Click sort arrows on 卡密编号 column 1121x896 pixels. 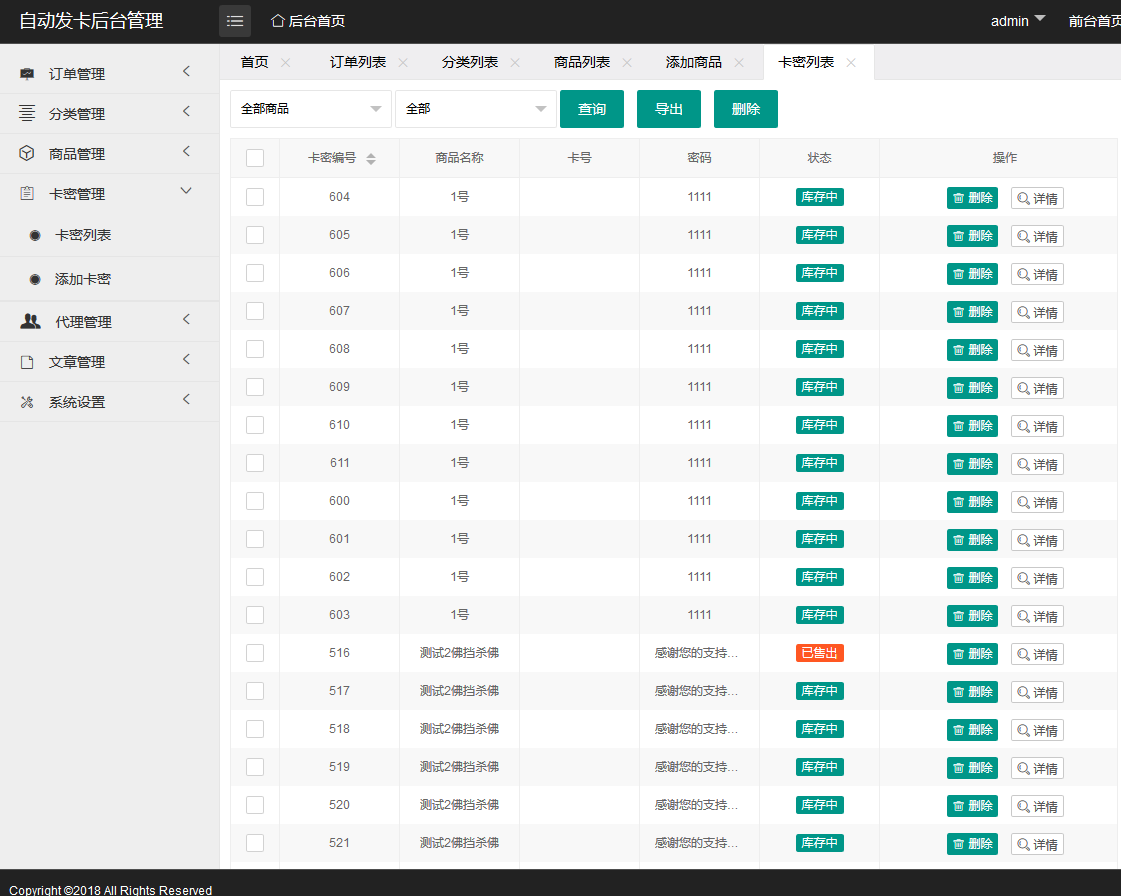click(x=371, y=159)
